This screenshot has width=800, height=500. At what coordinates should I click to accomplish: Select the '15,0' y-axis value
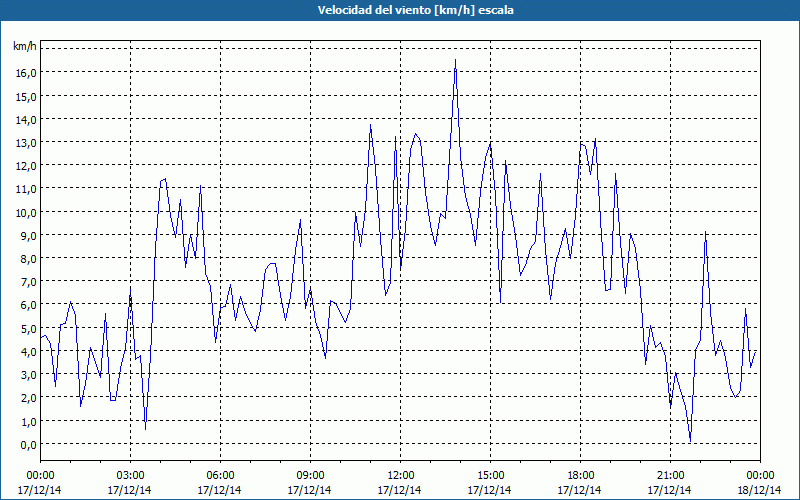click(x=26, y=96)
